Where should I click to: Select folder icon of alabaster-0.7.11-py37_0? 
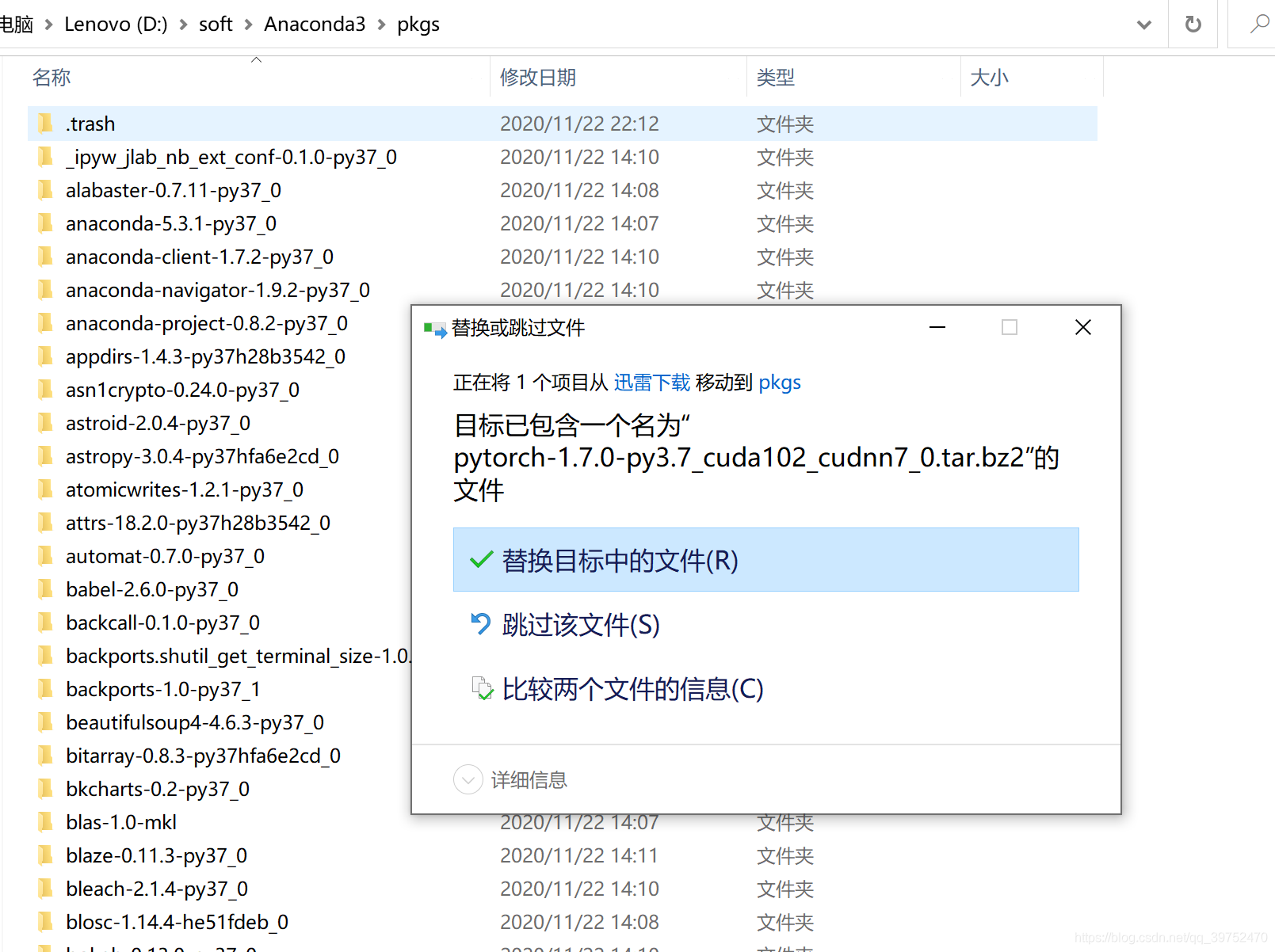46,189
